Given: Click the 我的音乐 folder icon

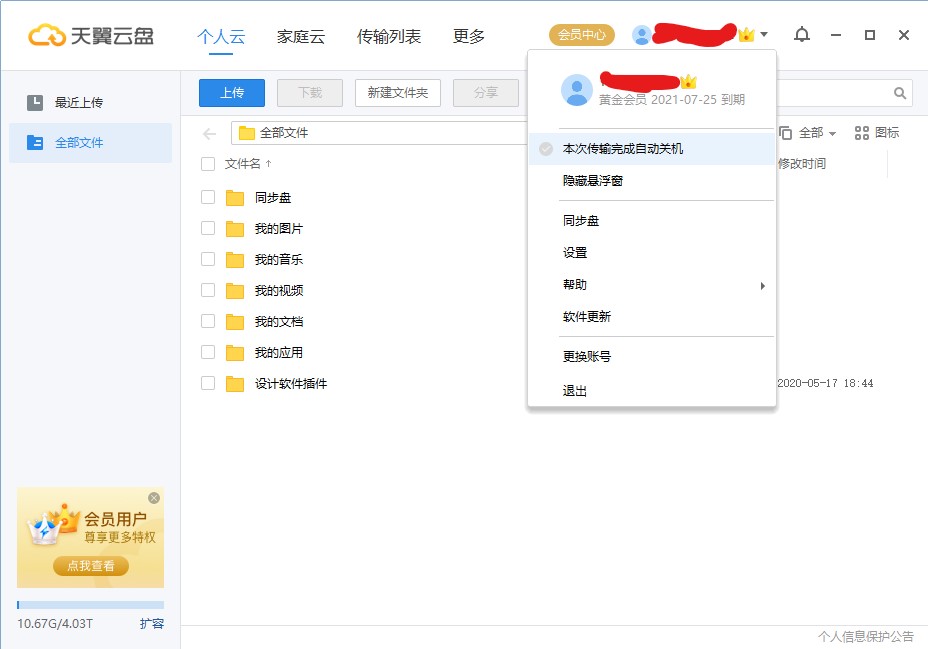Looking at the screenshot, I should (x=235, y=260).
